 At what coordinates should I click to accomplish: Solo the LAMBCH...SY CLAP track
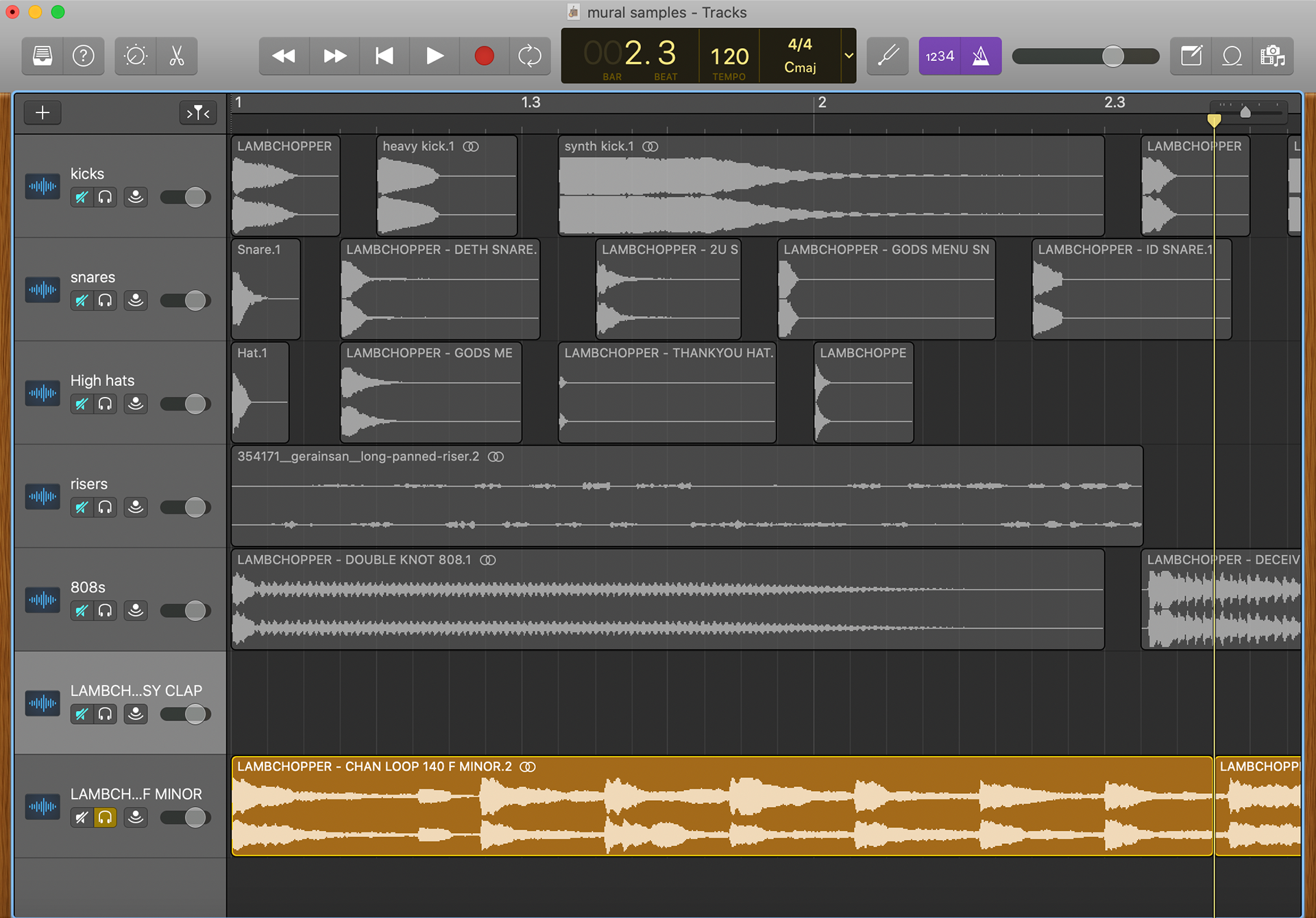click(x=105, y=715)
